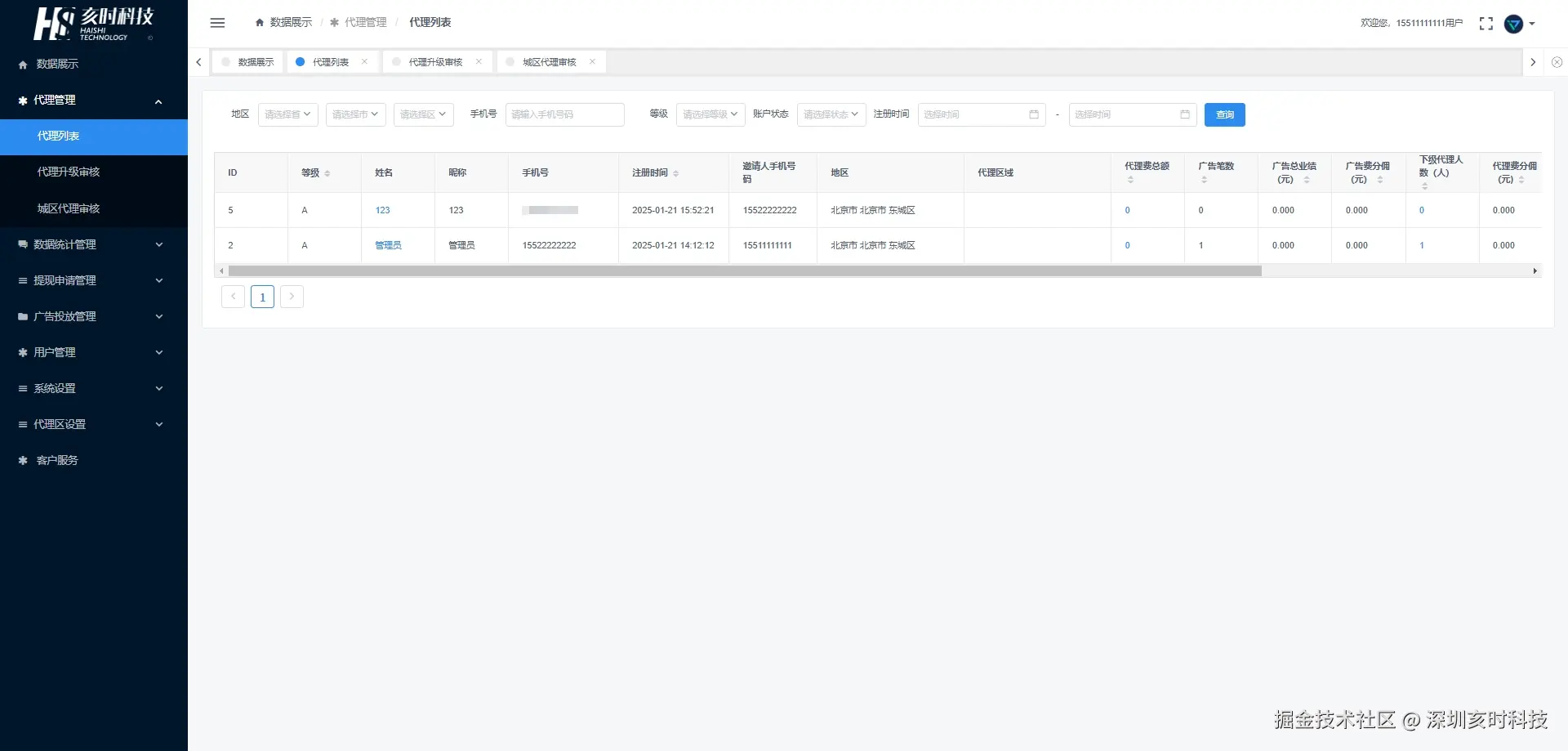Go to next page arrow
This screenshot has width=1568, height=751.
[x=292, y=297]
